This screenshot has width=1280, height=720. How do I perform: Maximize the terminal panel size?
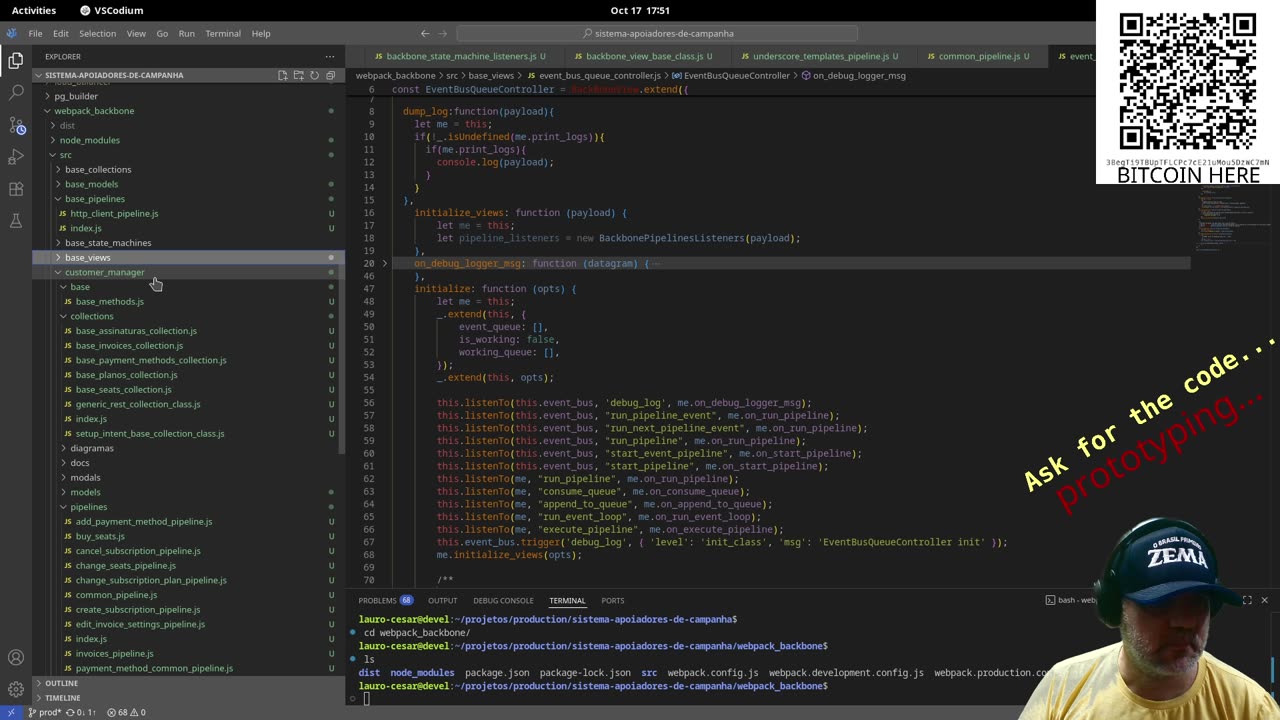[x=1247, y=600]
